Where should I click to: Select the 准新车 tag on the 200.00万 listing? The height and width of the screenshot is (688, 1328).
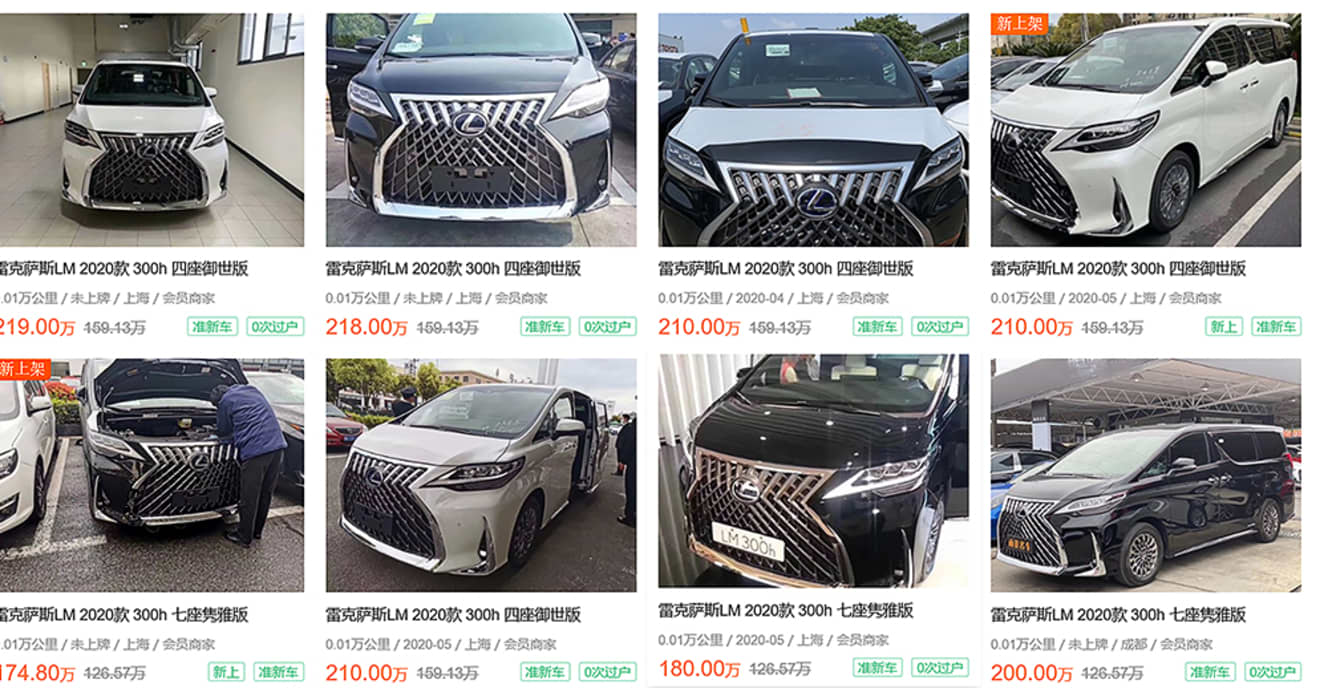[1211, 672]
